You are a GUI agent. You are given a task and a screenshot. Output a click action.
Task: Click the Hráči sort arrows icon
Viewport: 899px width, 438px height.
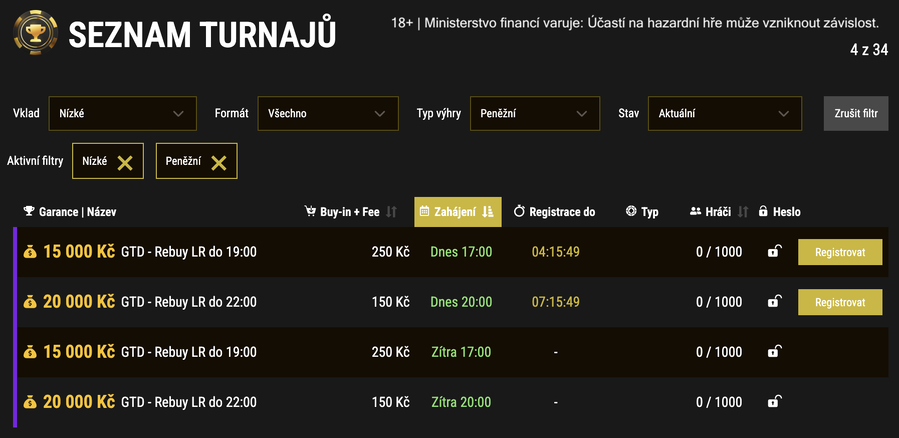click(x=742, y=212)
